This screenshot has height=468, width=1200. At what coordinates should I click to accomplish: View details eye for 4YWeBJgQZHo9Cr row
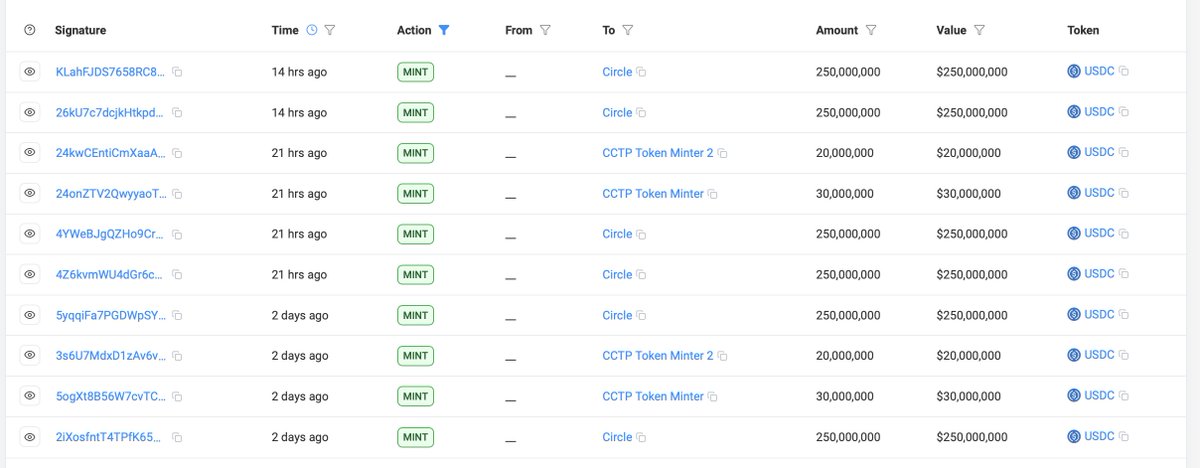pyautogui.click(x=30, y=234)
